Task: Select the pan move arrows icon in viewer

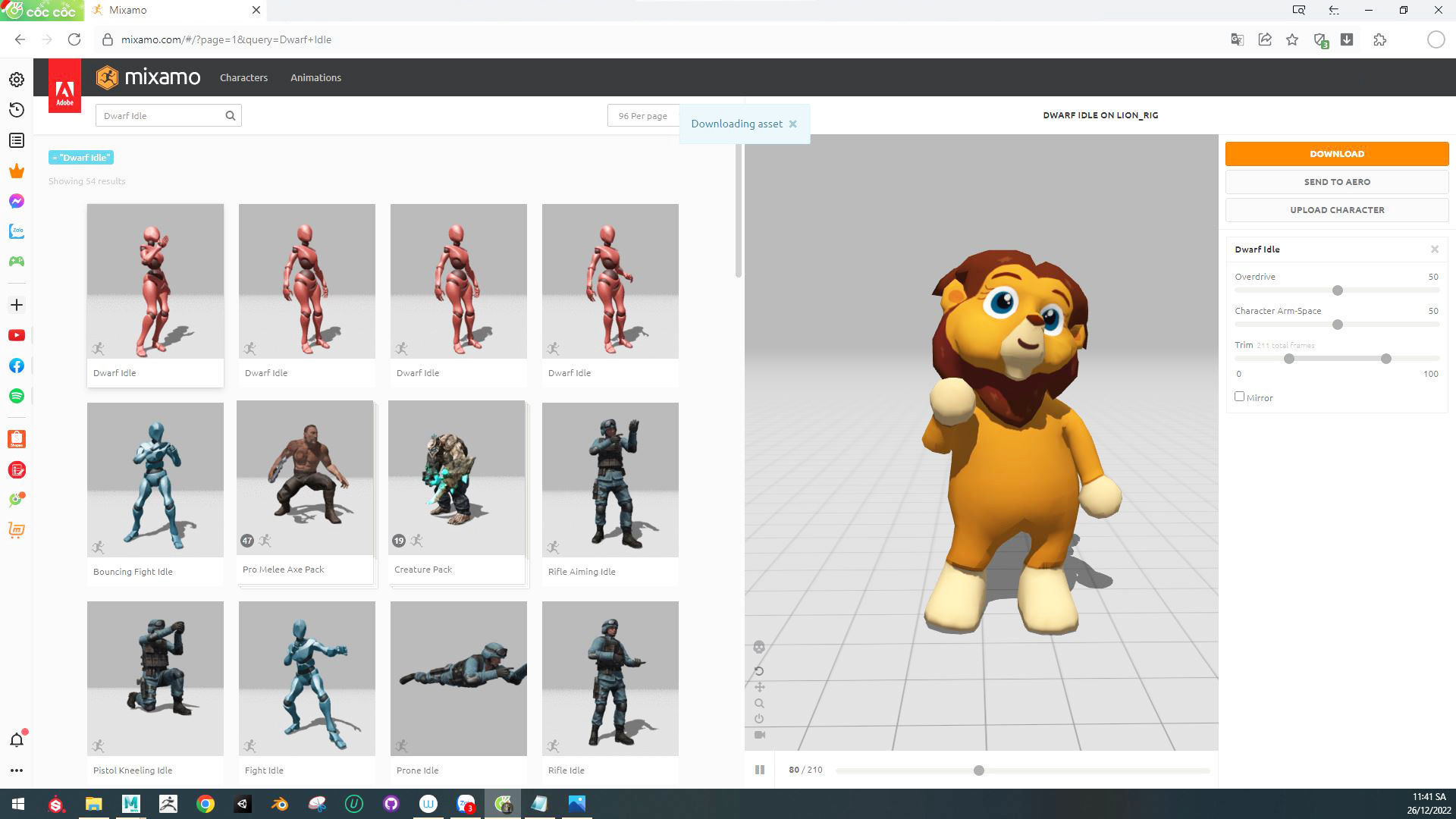Action: pyautogui.click(x=759, y=687)
